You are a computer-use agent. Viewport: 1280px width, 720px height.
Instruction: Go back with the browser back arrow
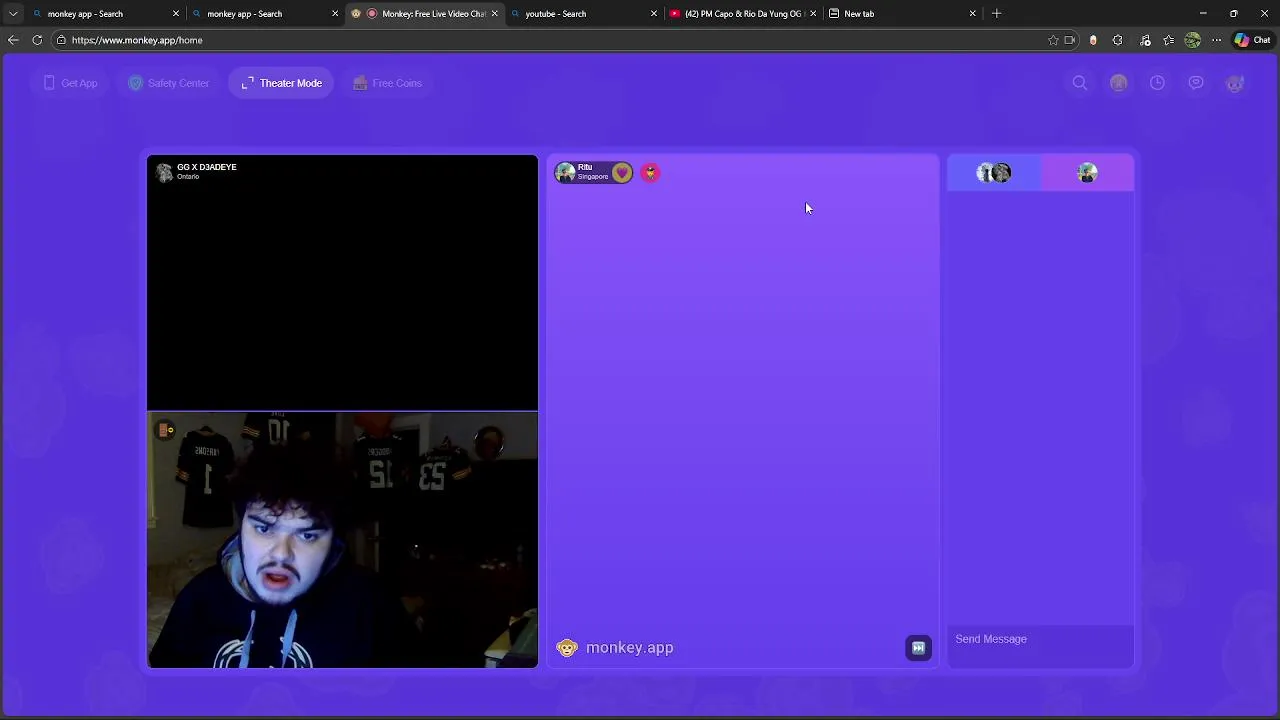coord(13,40)
